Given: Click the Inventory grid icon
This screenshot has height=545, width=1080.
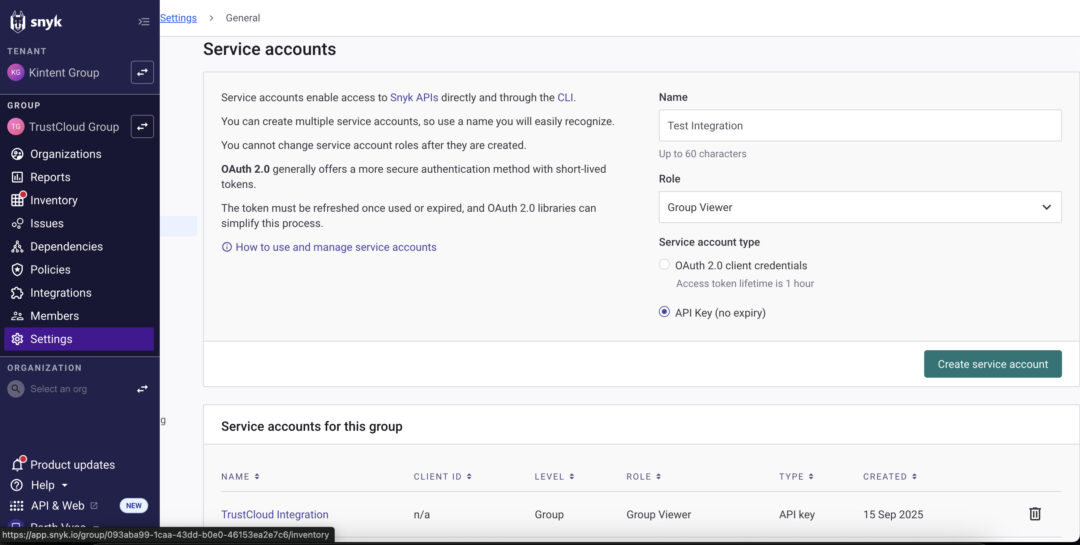Looking at the screenshot, I should [18, 200].
